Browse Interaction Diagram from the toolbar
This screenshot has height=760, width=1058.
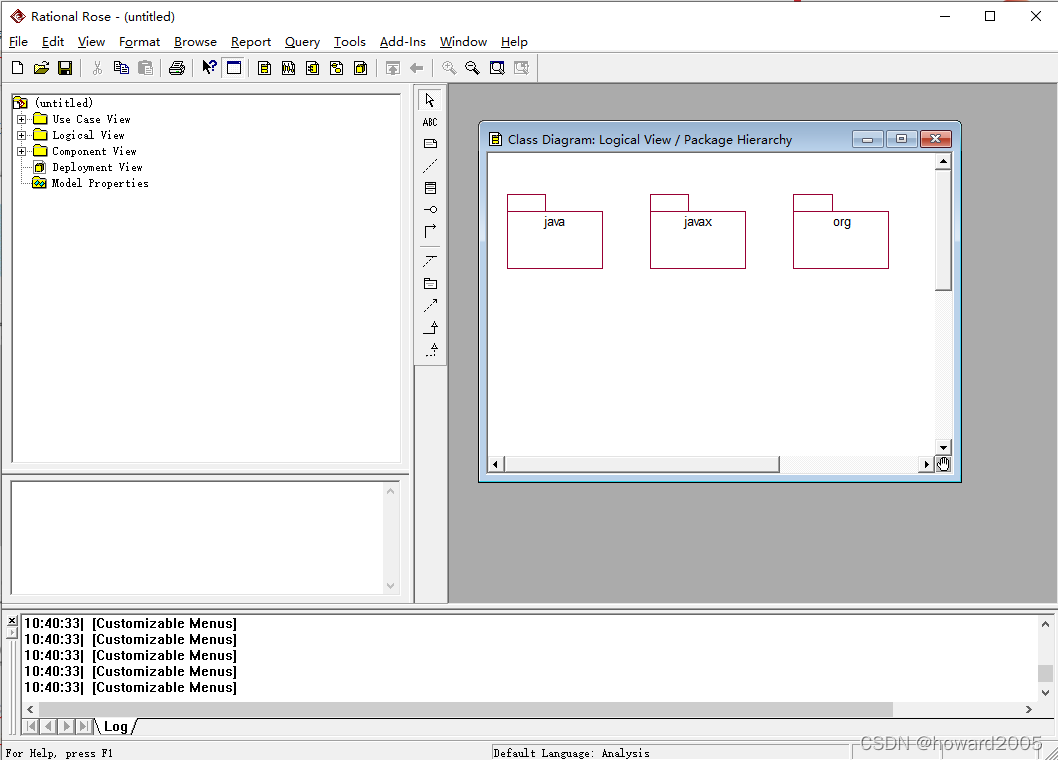(x=288, y=67)
